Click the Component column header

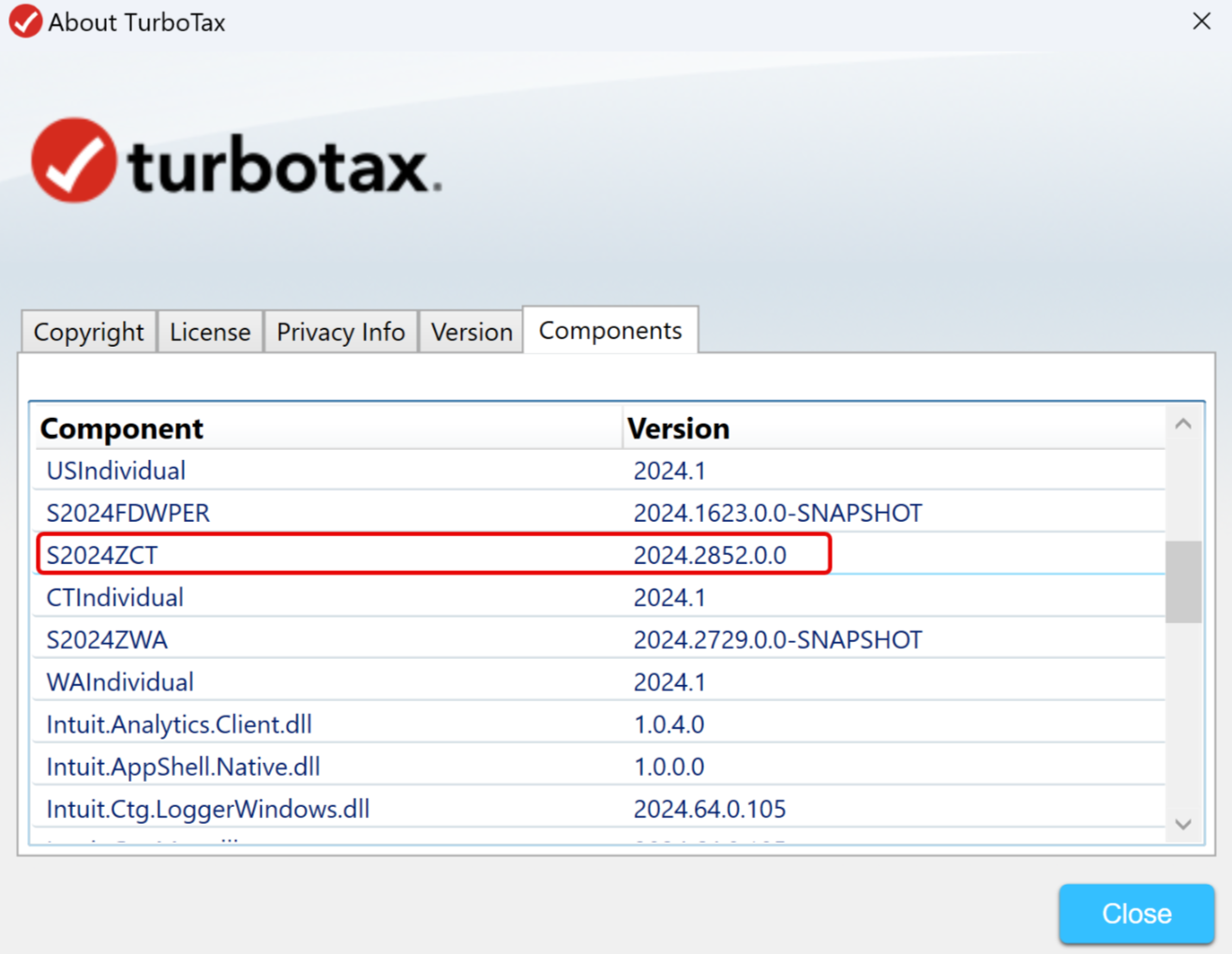click(x=328, y=428)
